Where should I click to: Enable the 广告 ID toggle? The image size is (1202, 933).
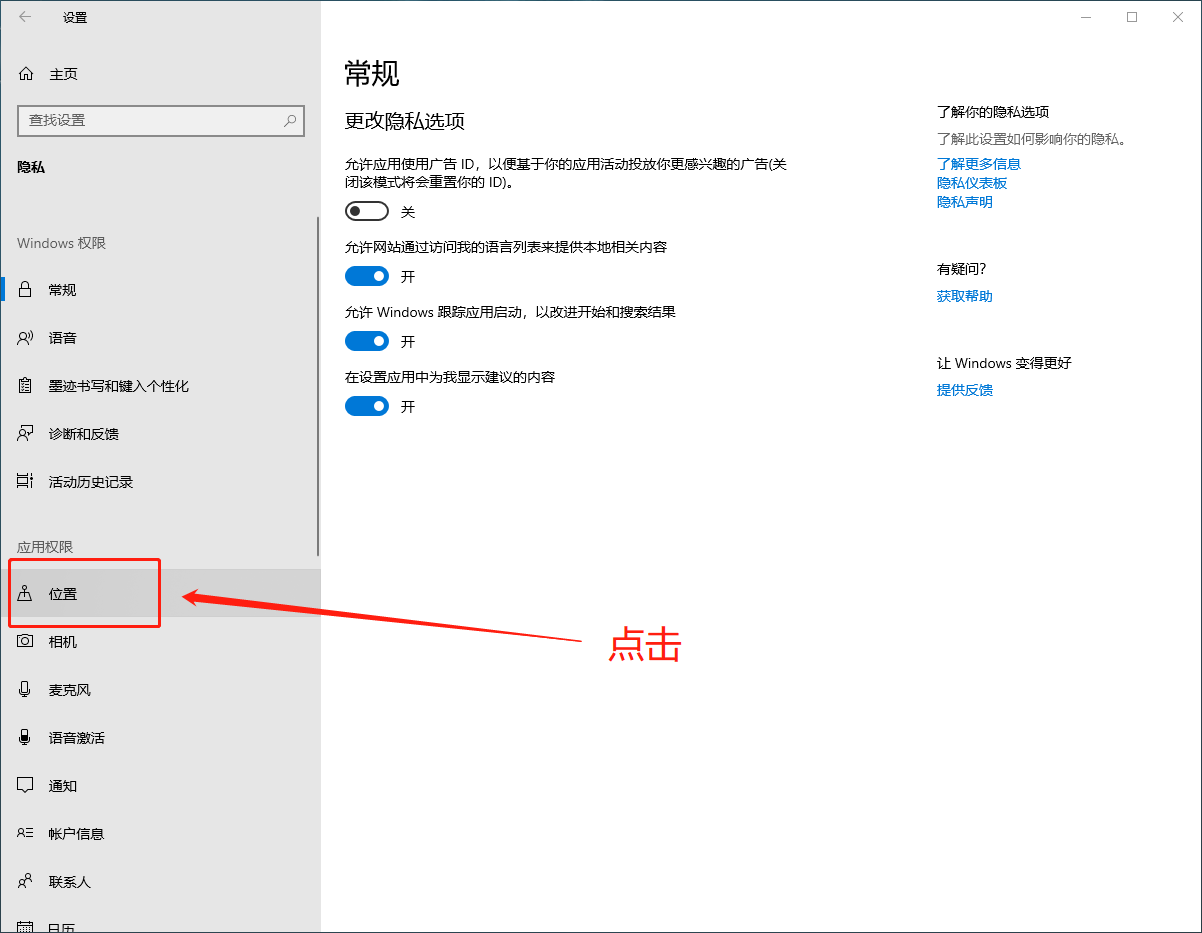[366, 211]
